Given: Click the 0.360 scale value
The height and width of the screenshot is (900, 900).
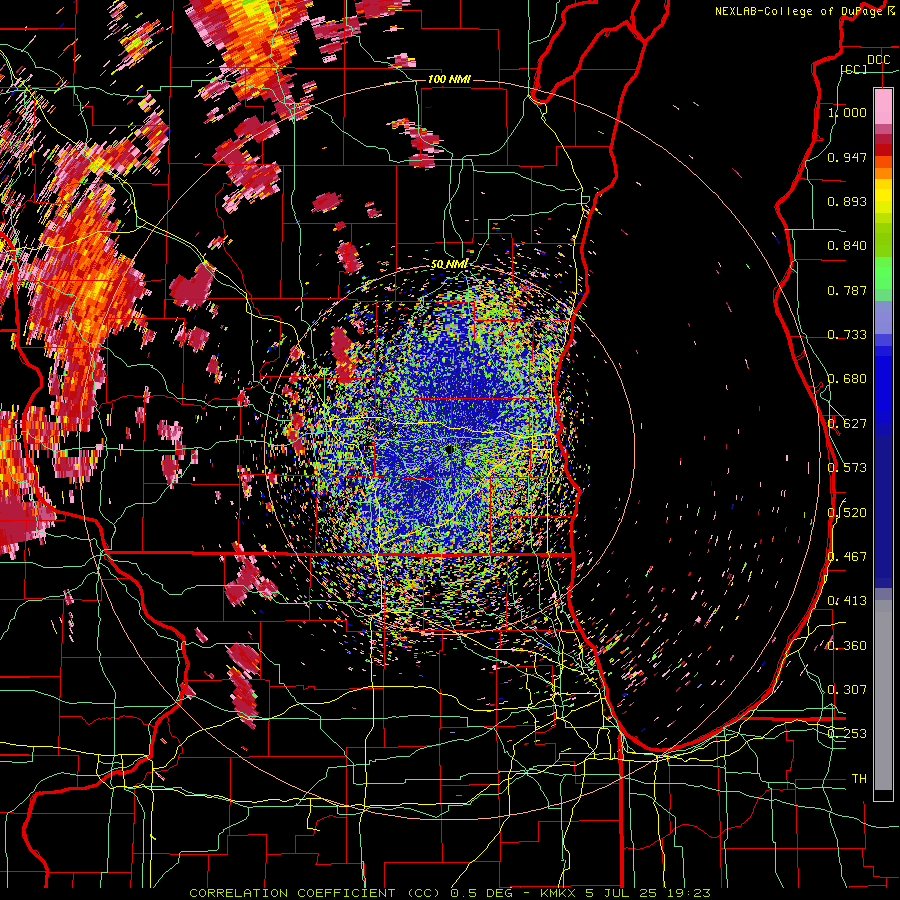Looking at the screenshot, I should 847,646.
